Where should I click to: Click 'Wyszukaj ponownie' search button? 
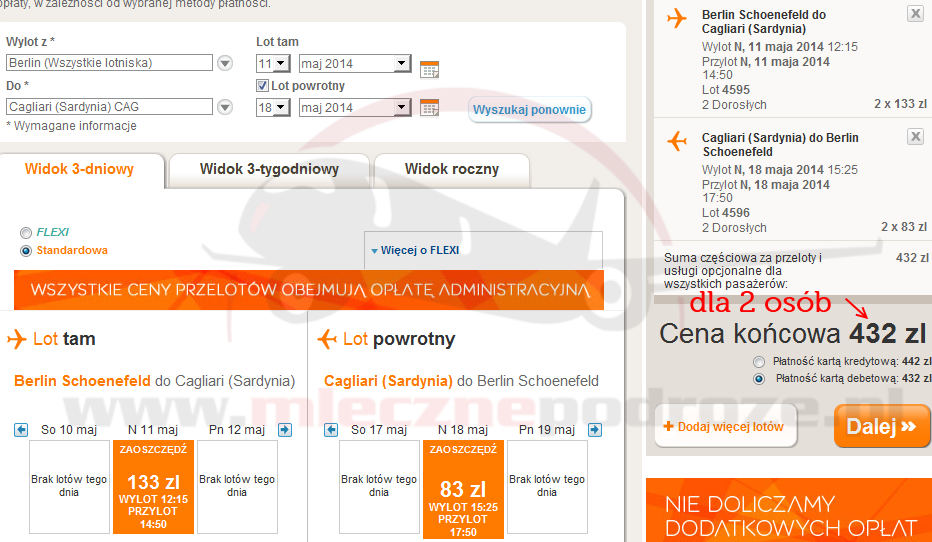point(530,109)
